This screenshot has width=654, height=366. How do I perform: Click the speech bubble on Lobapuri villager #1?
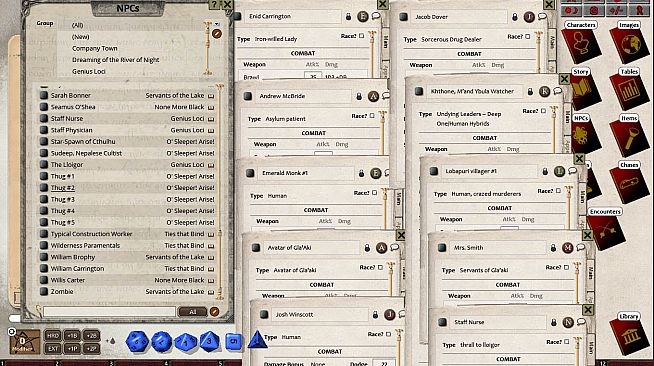[x=572, y=171]
